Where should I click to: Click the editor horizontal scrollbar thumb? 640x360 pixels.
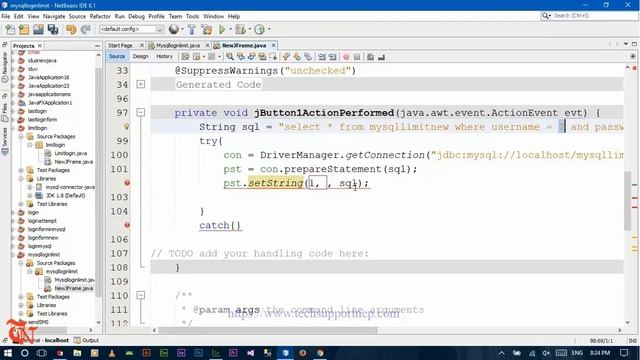click(x=267, y=330)
